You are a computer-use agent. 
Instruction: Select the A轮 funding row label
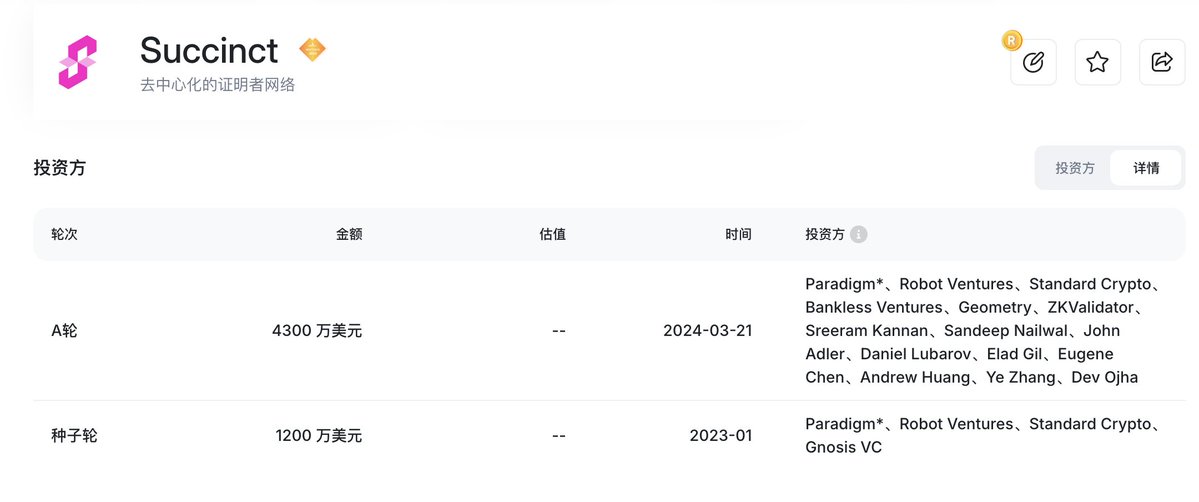point(63,331)
